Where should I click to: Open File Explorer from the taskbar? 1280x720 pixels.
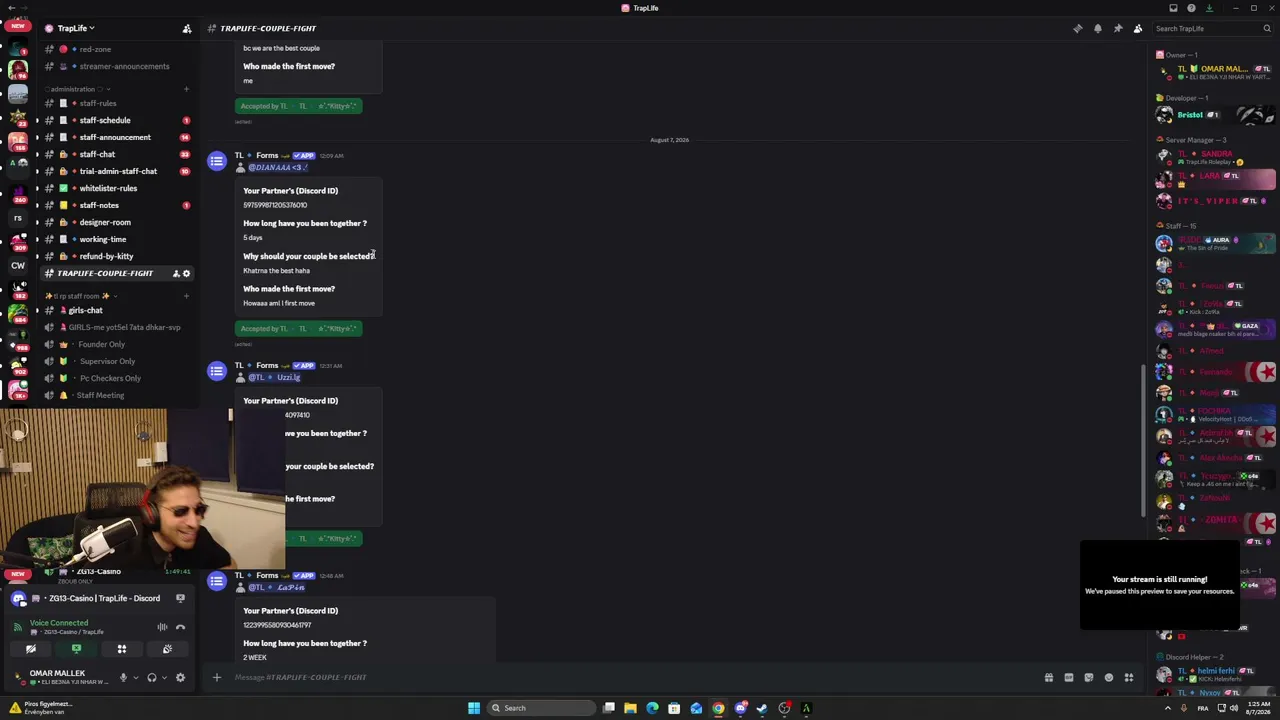tap(630, 708)
